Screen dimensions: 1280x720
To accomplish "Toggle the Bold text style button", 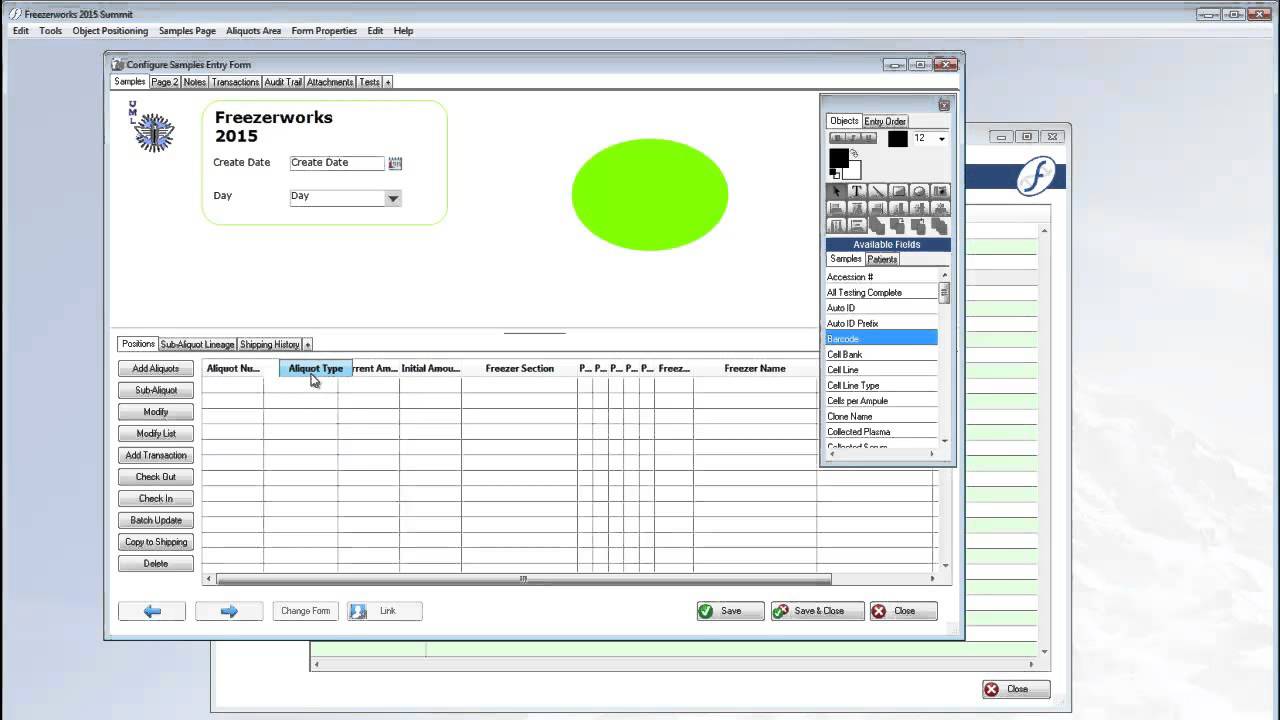I will [x=839, y=138].
